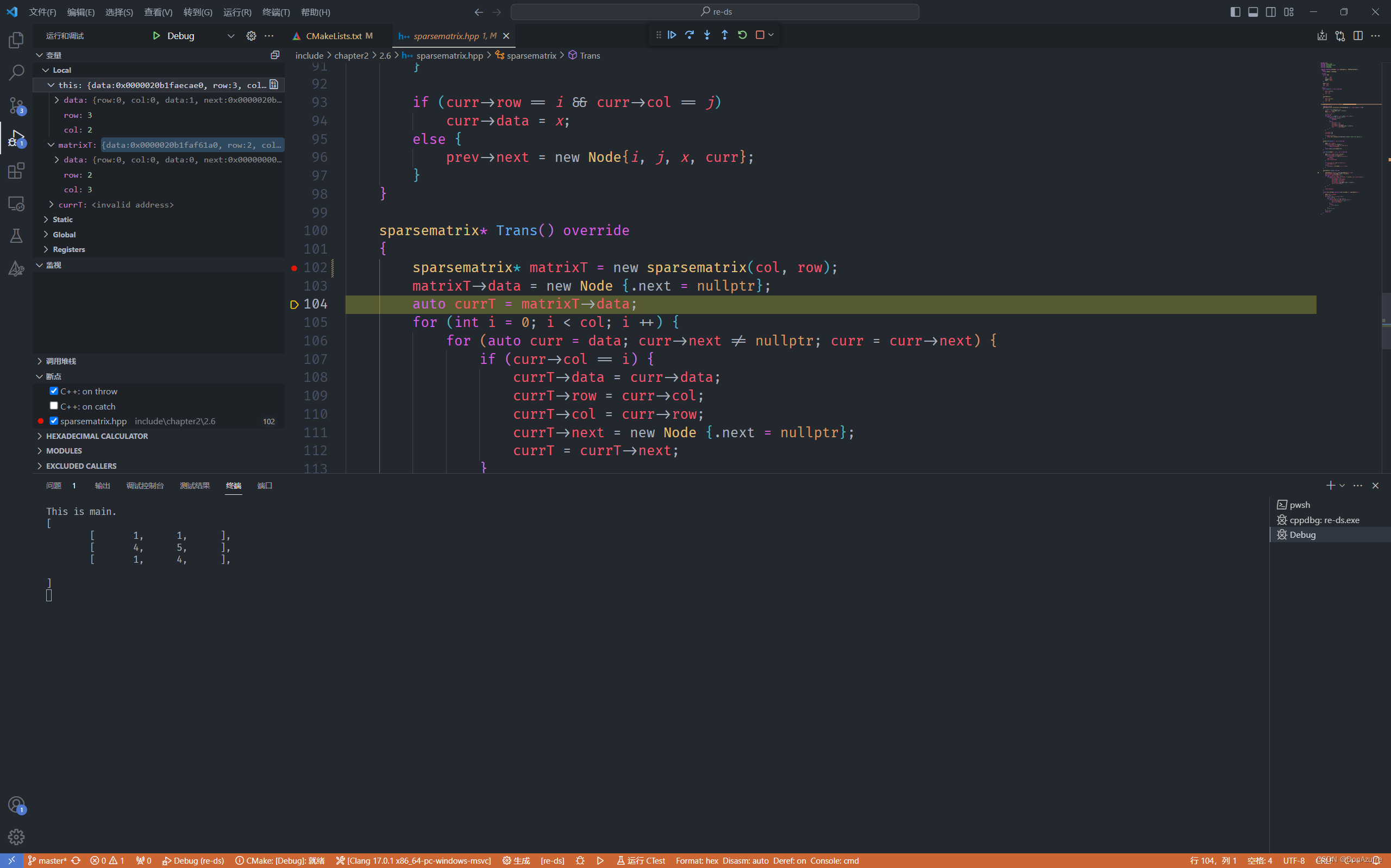Open the Explorer view in the activity bar
This screenshot has width=1391, height=868.
[16, 39]
